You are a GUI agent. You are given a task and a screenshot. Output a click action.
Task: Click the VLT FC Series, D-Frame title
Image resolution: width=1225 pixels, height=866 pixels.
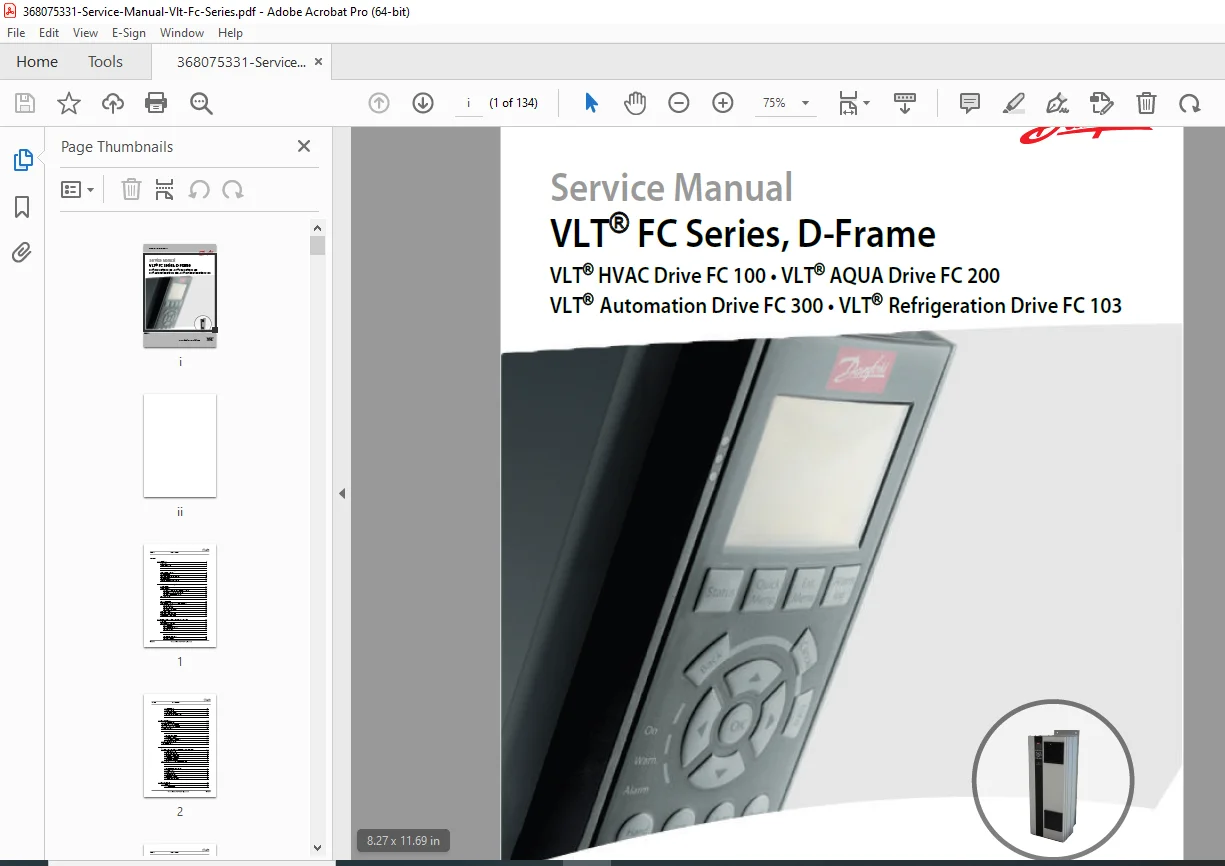[x=743, y=234]
